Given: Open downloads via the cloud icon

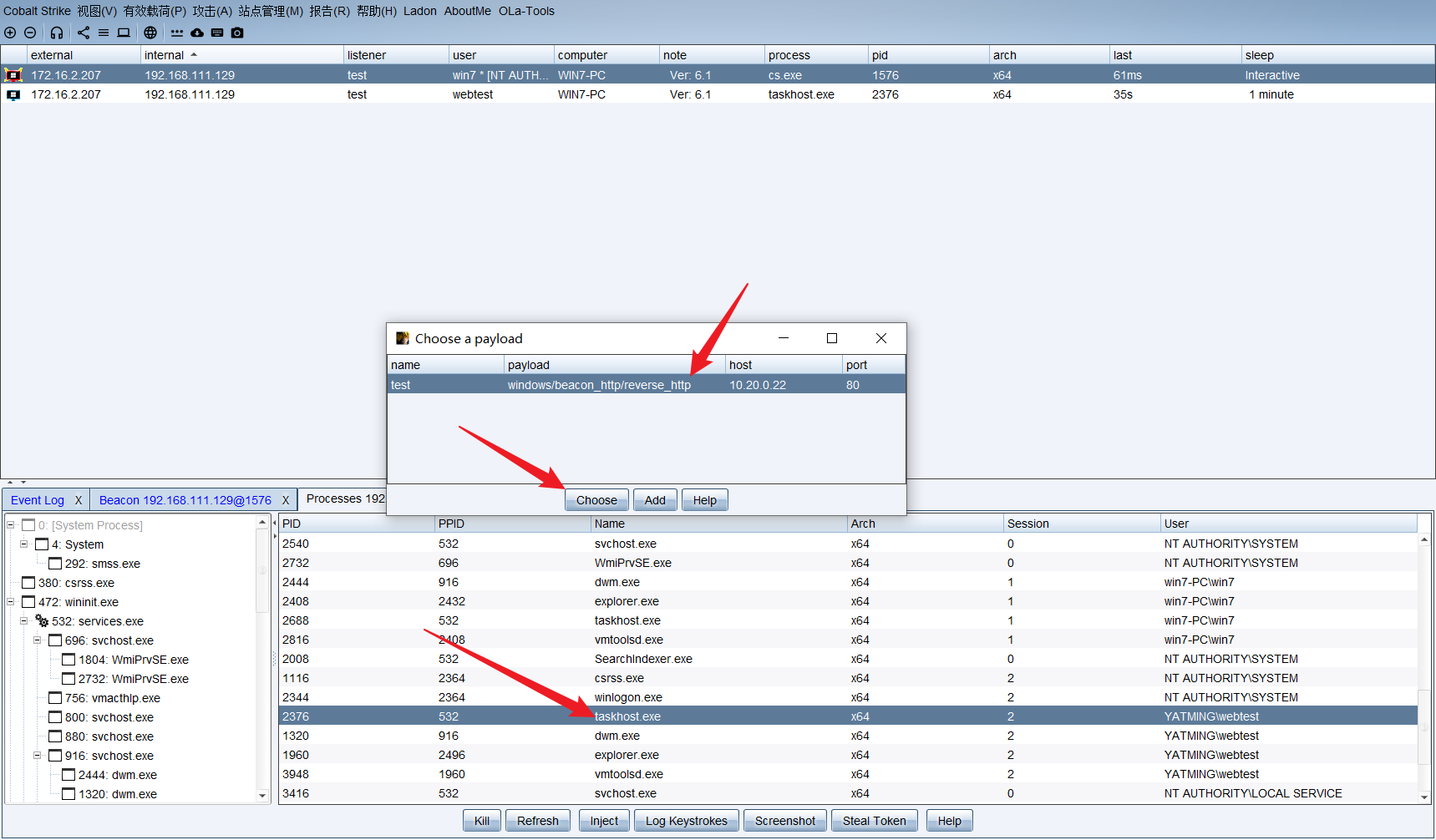Looking at the screenshot, I should 197,33.
